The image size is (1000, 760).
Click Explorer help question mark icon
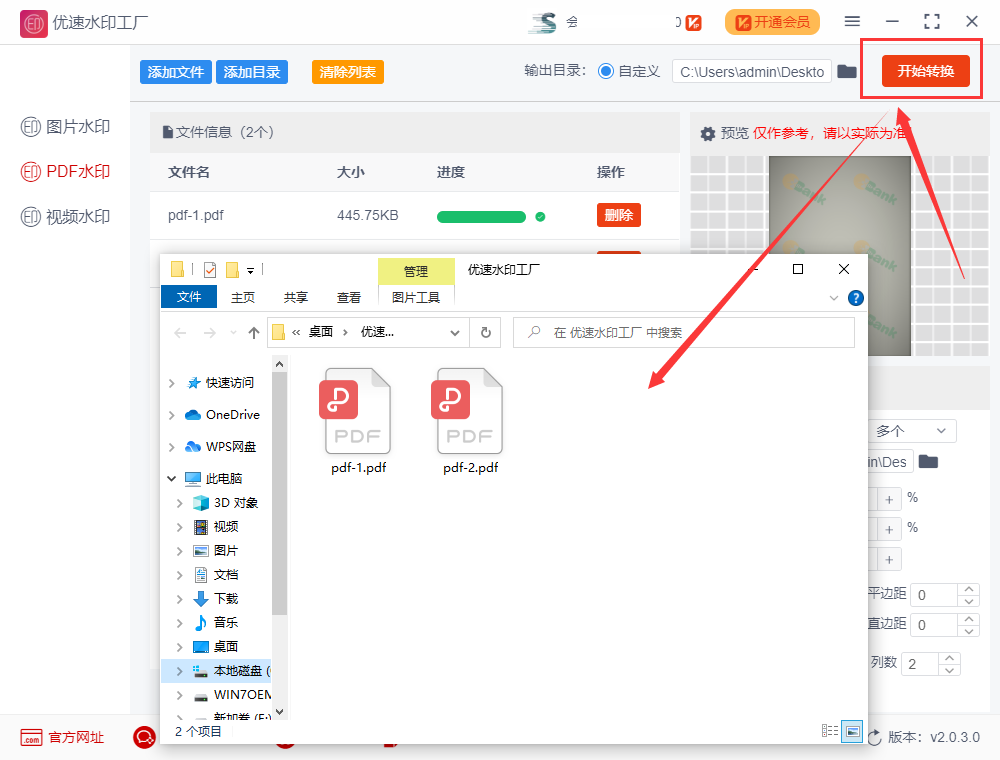coord(856,298)
